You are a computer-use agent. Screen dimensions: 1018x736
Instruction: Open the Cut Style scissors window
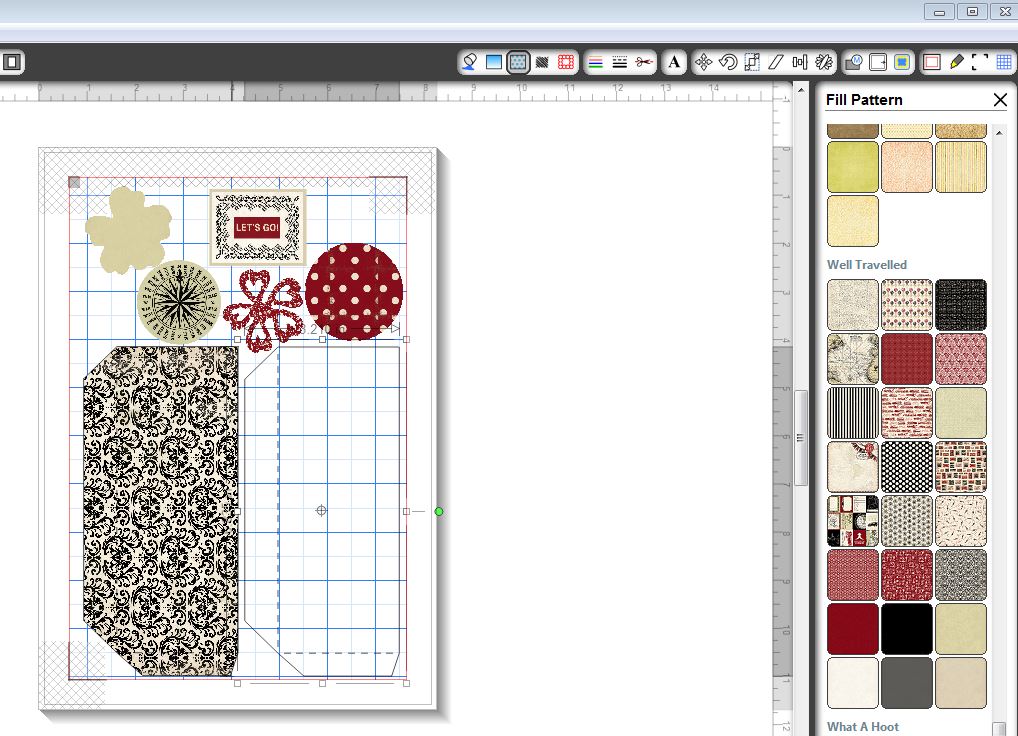pos(644,62)
